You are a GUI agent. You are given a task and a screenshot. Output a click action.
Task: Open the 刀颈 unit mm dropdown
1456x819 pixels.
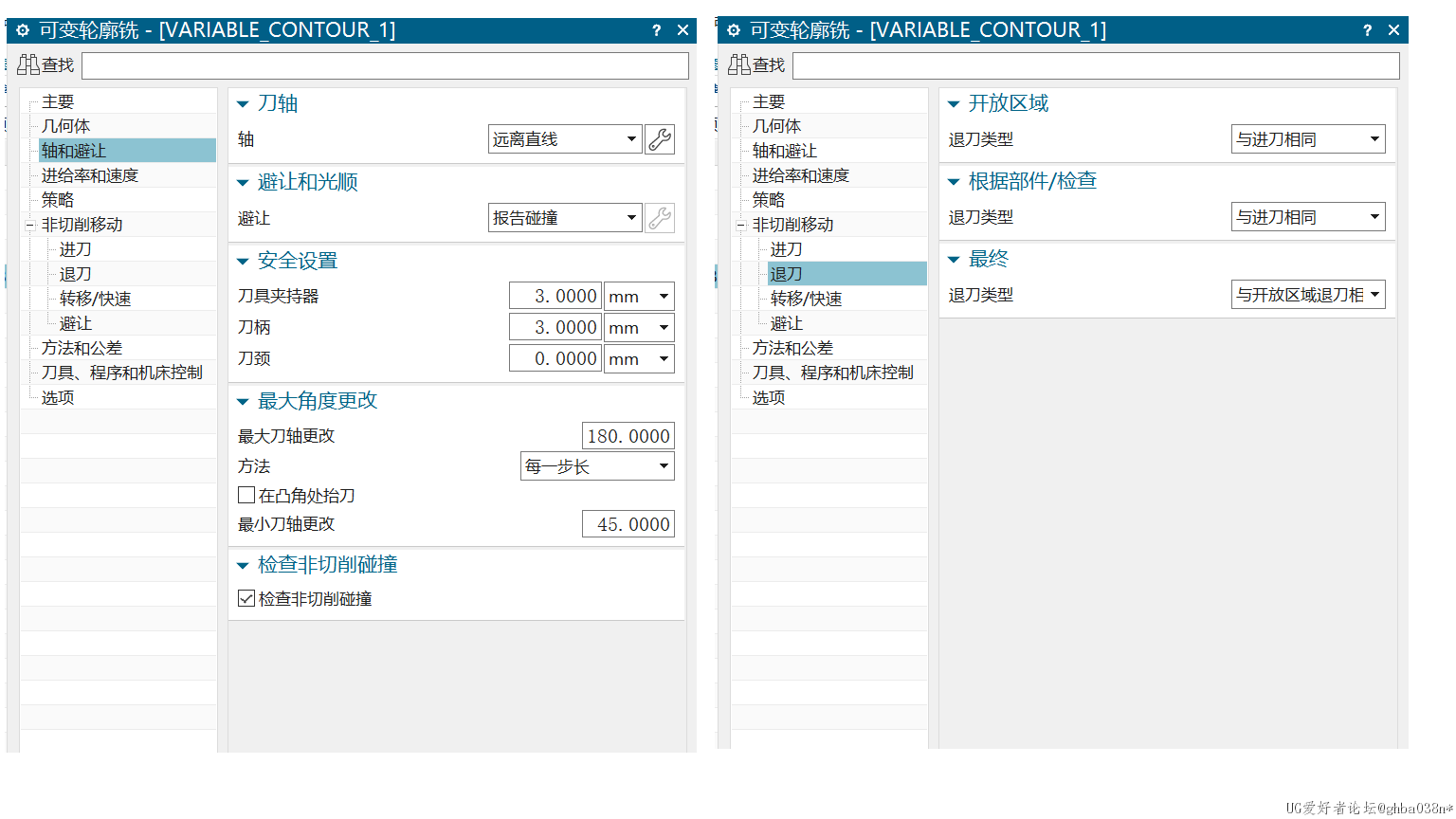640,358
